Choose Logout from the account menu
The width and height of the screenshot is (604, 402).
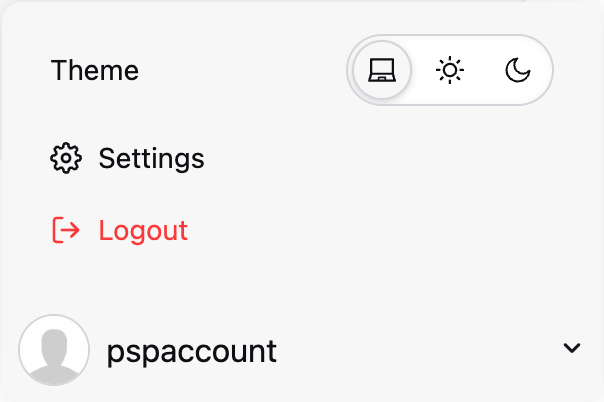point(120,230)
